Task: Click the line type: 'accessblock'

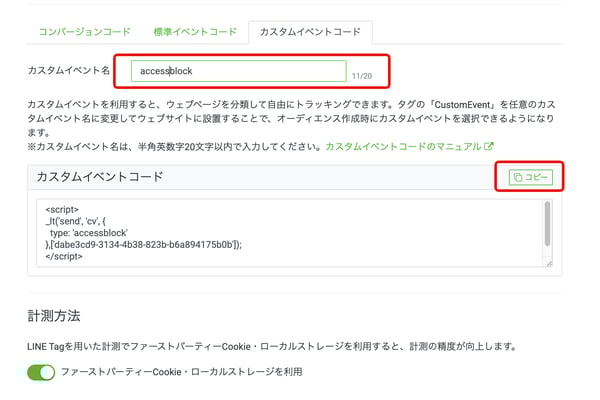Action: point(89,233)
